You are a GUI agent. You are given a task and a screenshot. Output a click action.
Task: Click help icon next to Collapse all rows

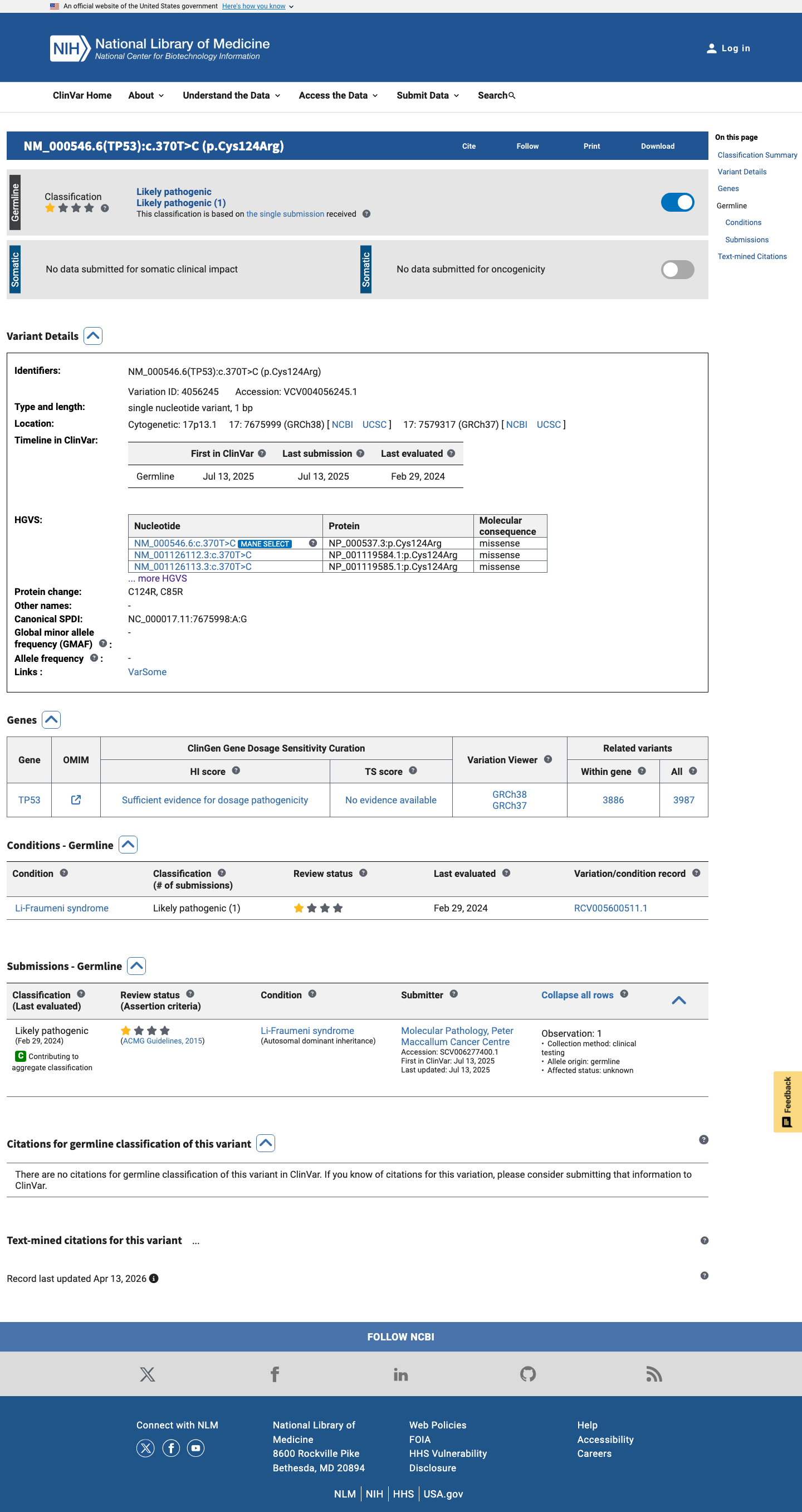[624, 994]
